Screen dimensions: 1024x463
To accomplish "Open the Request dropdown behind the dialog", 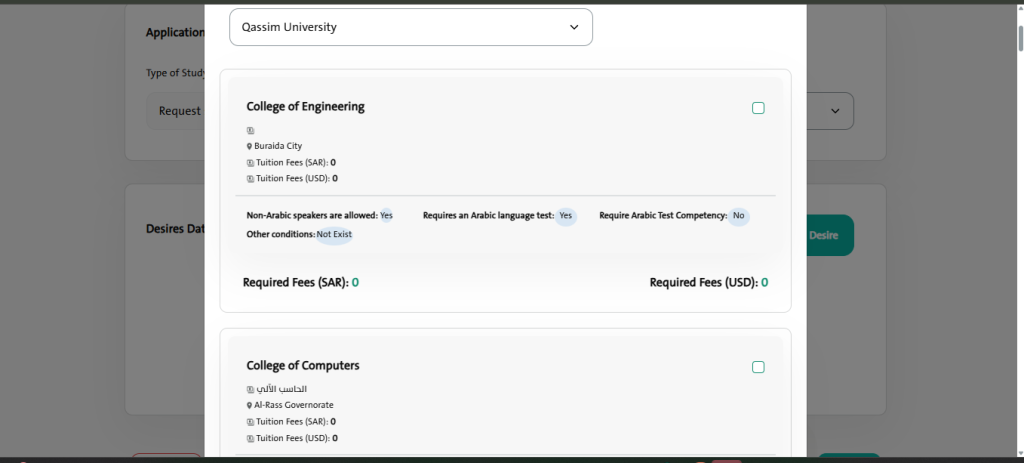I will [176, 111].
